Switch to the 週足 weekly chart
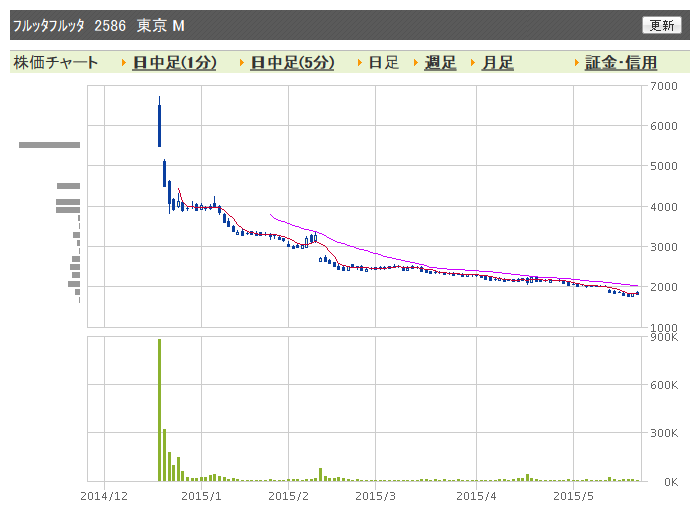 (440, 62)
